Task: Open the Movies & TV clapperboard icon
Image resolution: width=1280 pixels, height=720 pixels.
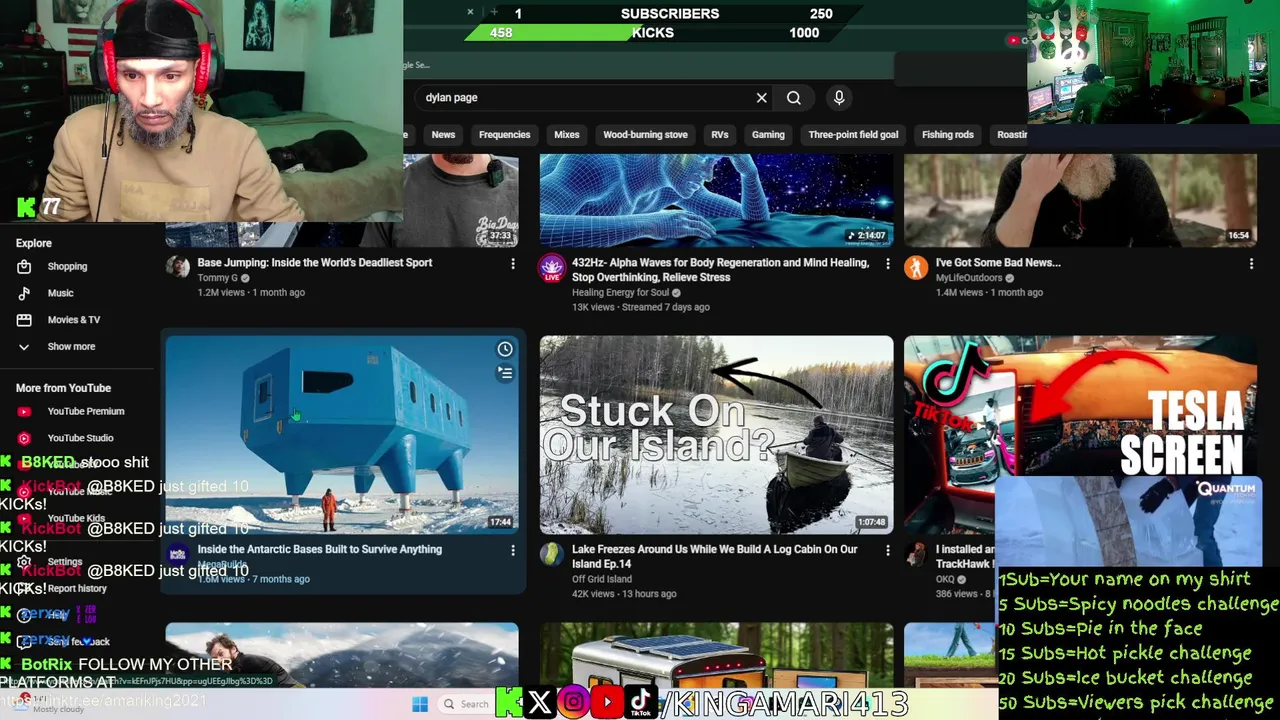Action: (x=24, y=320)
